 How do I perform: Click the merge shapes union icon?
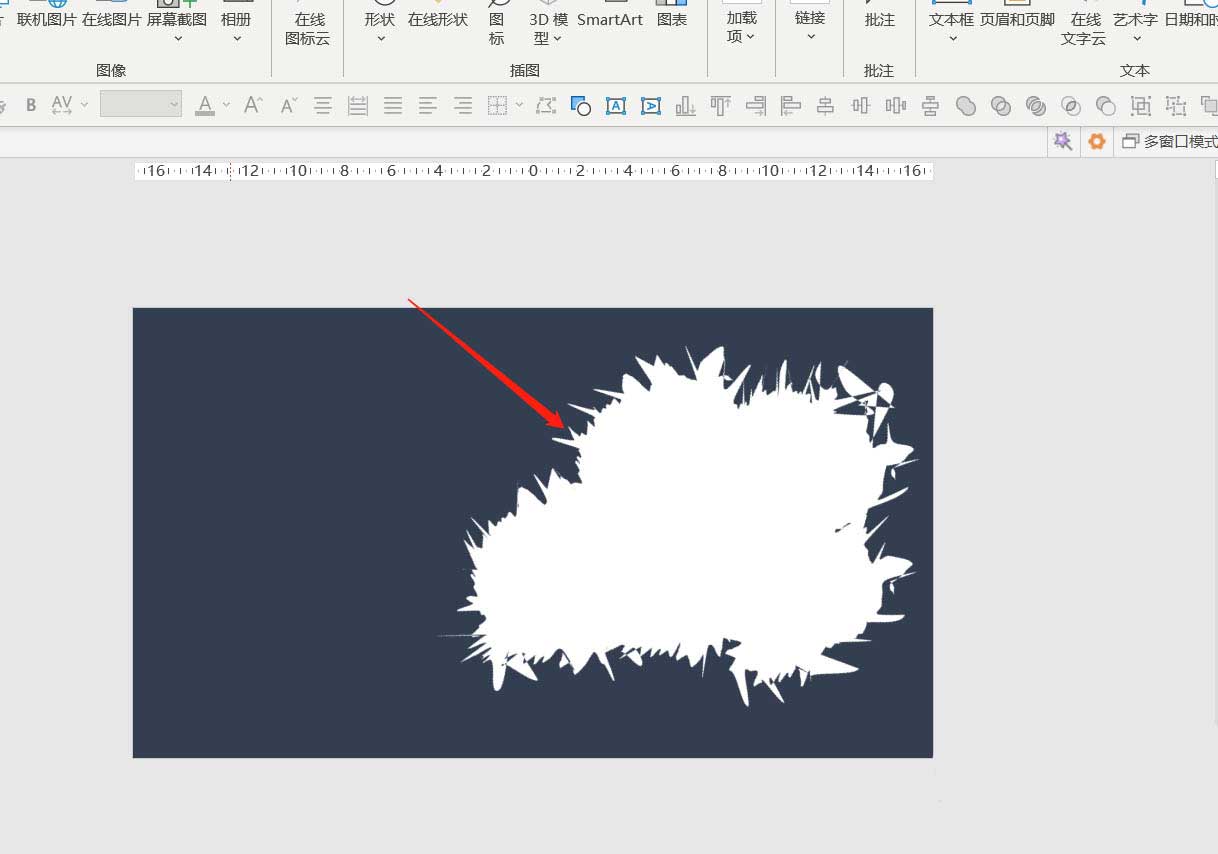(x=966, y=105)
